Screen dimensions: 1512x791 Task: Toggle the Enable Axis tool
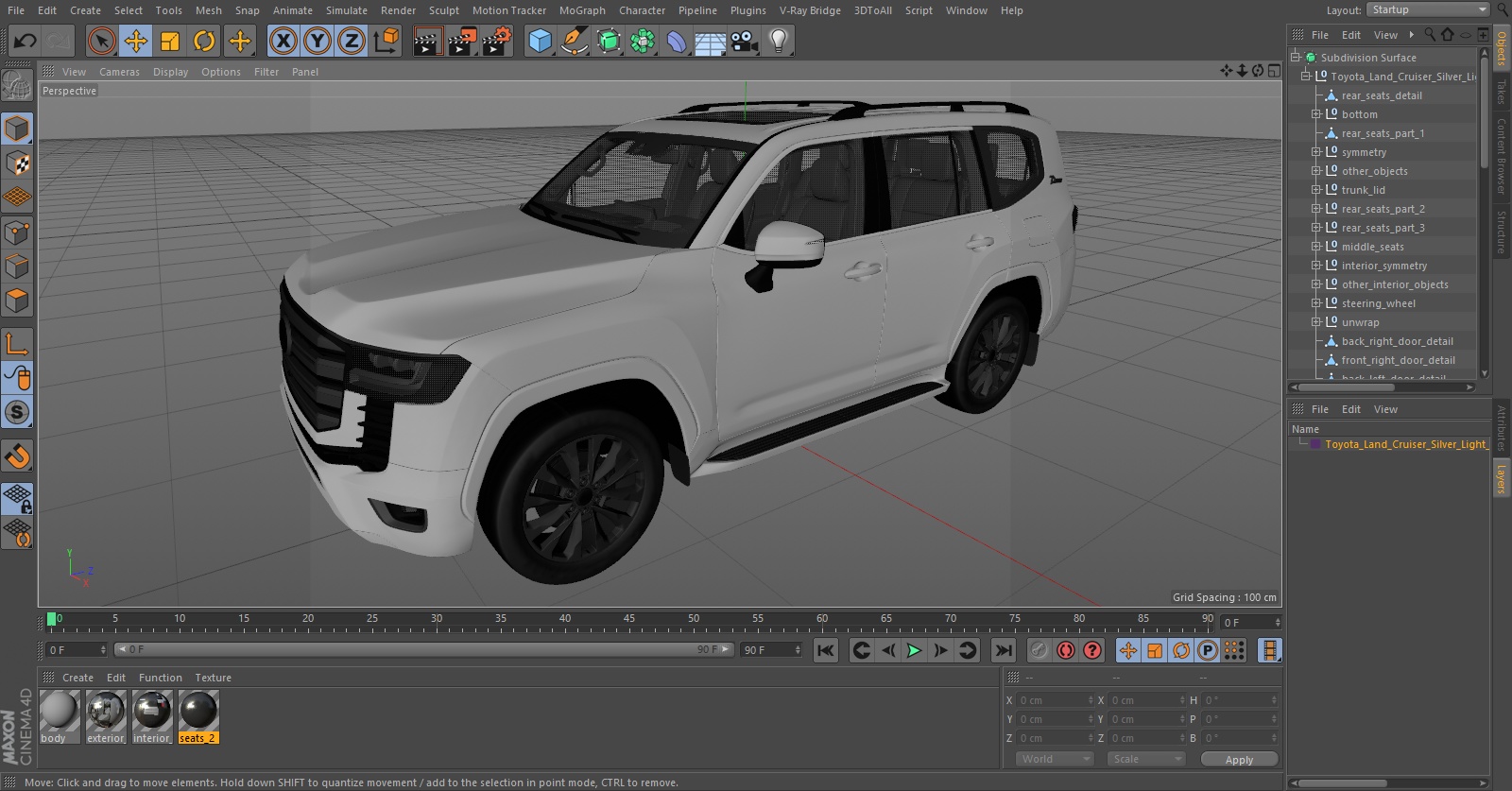click(x=17, y=343)
